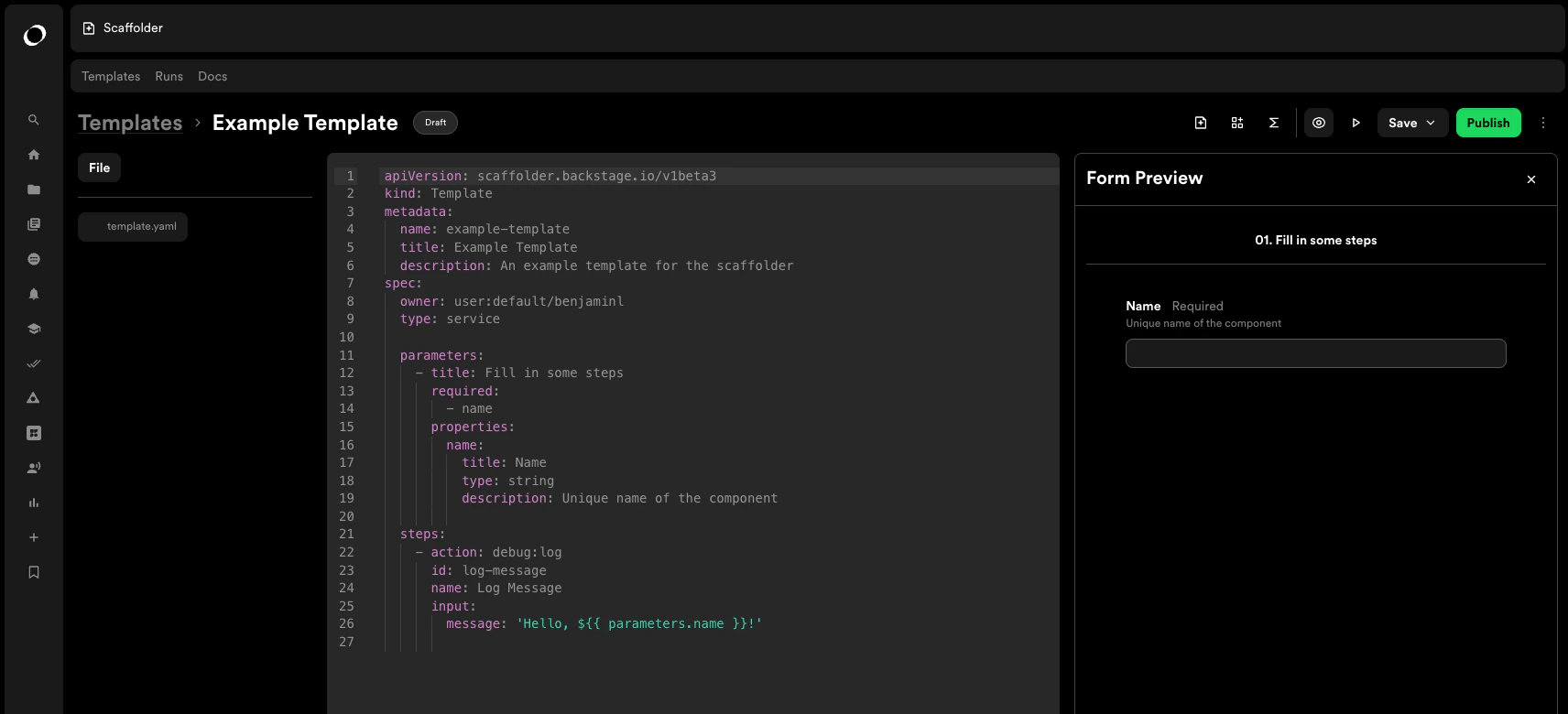This screenshot has width=1568, height=714.
Task: Open search from the sidebar magnifier icon
Action: 34,120
